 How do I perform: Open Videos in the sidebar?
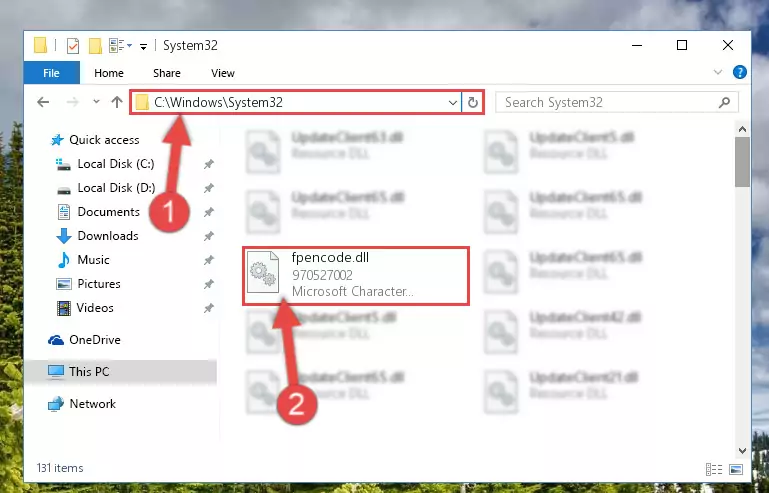click(85, 308)
